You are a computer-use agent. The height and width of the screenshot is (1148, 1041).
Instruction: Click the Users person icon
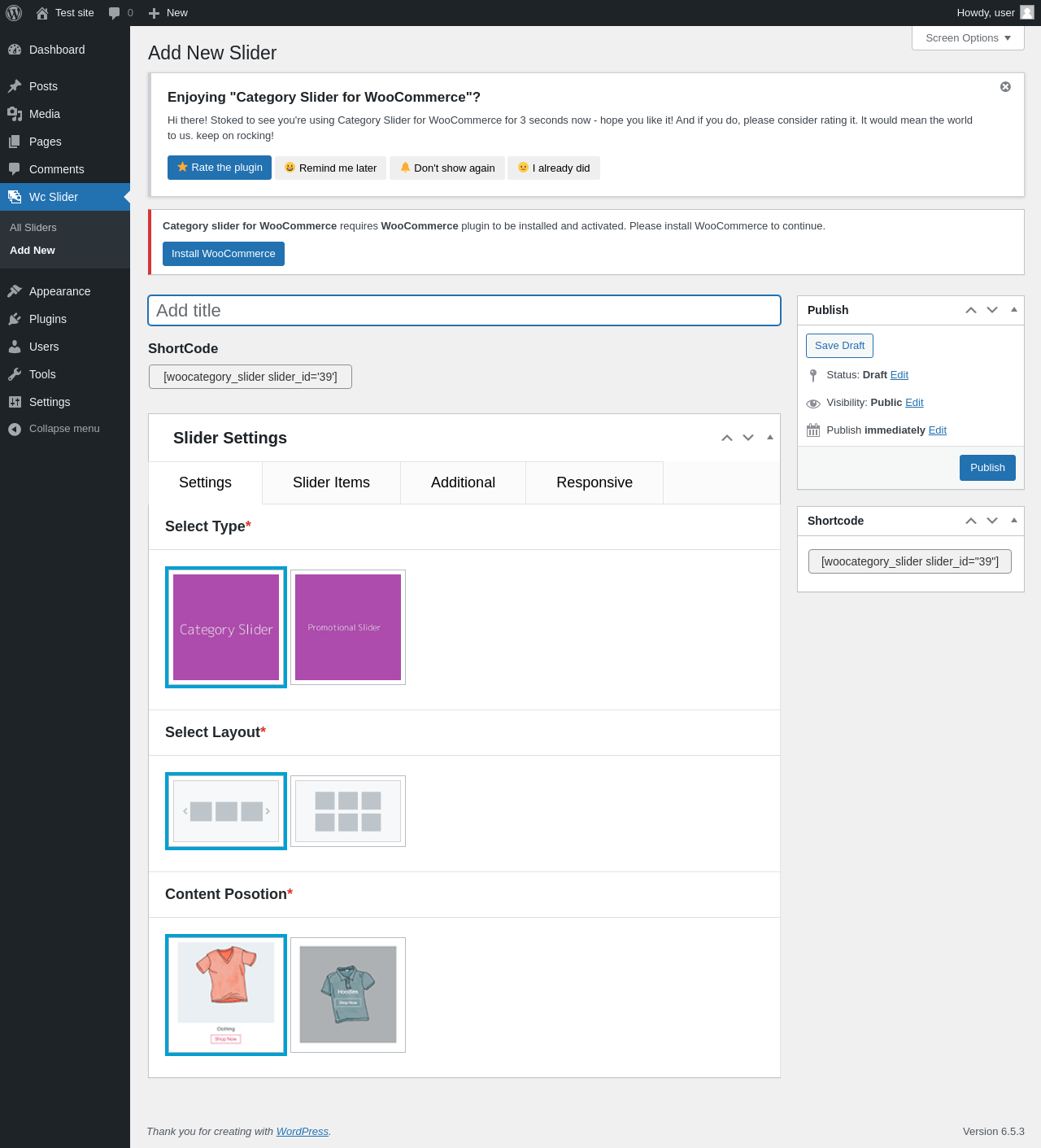[x=15, y=347]
